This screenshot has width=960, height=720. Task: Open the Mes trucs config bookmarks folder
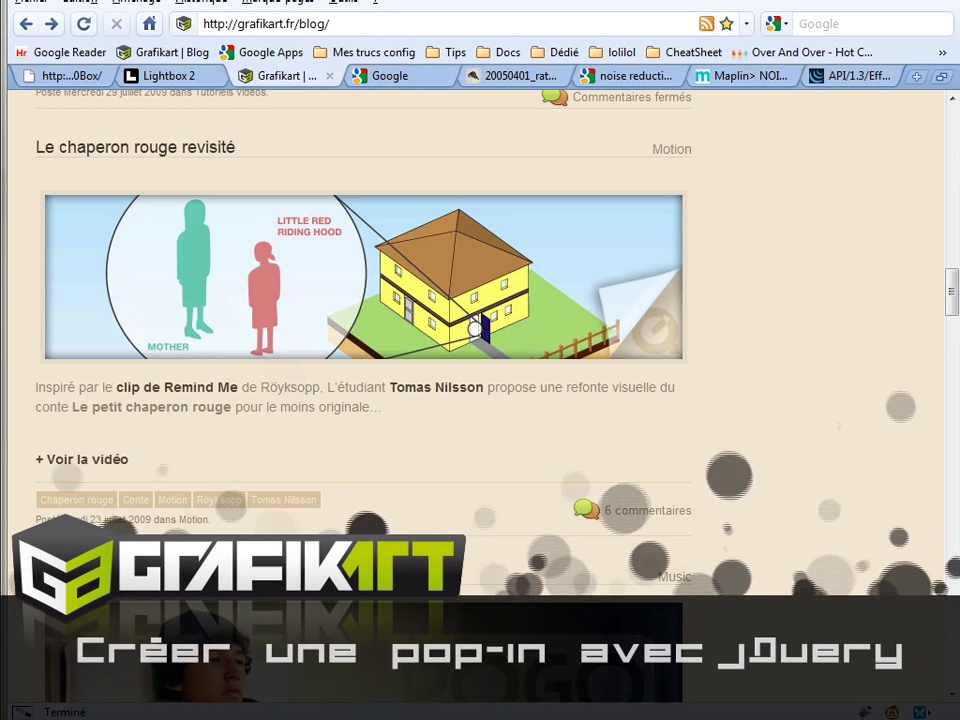pos(364,52)
